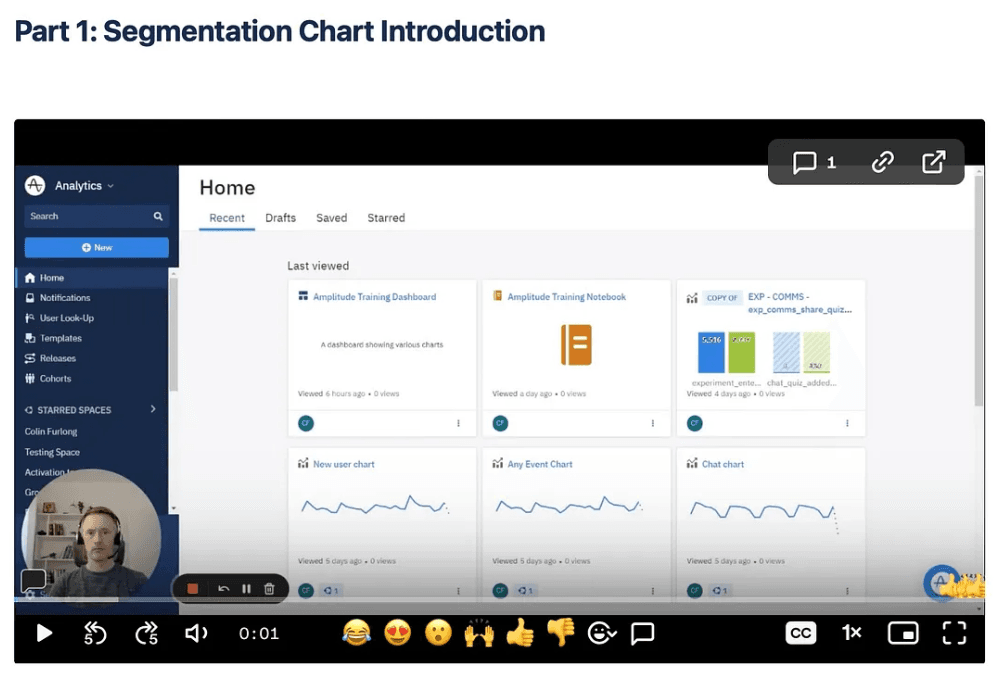Toggle picture-in-picture mode

click(x=903, y=632)
